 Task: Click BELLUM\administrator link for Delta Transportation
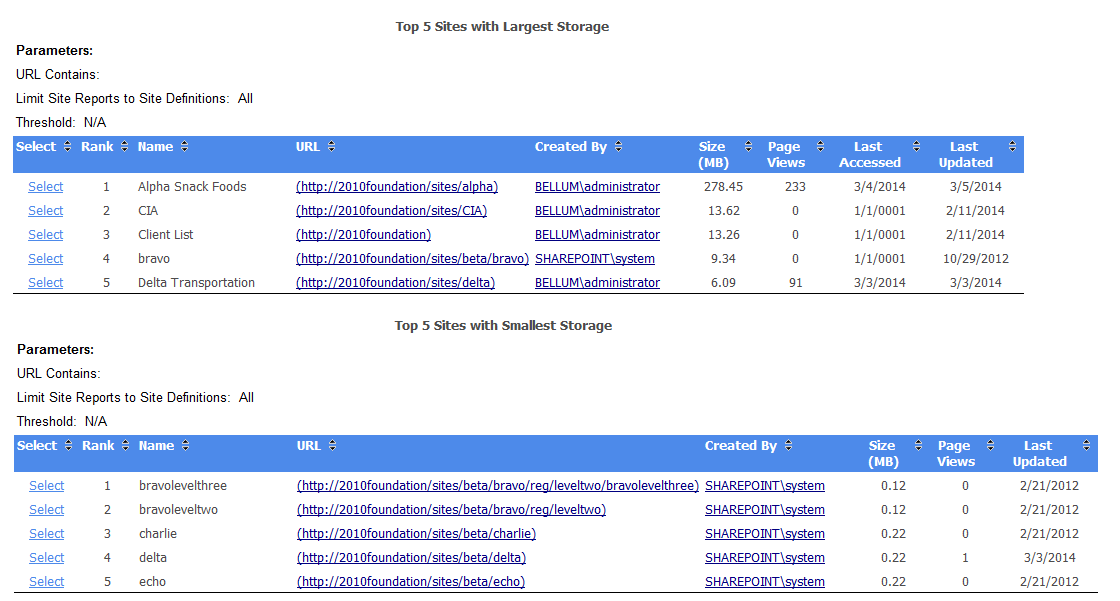tap(596, 282)
